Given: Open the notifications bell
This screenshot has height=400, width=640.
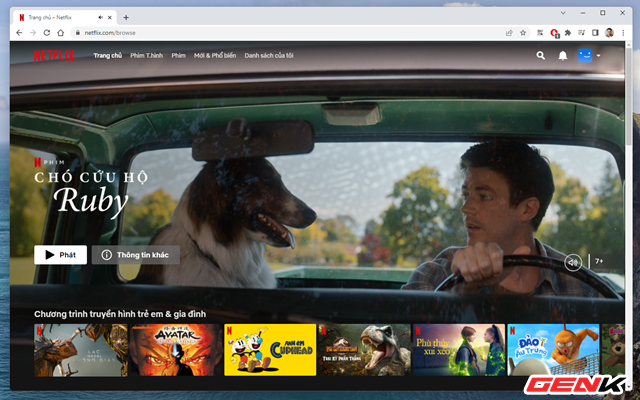Looking at the screenshot, I should [562, 56].
